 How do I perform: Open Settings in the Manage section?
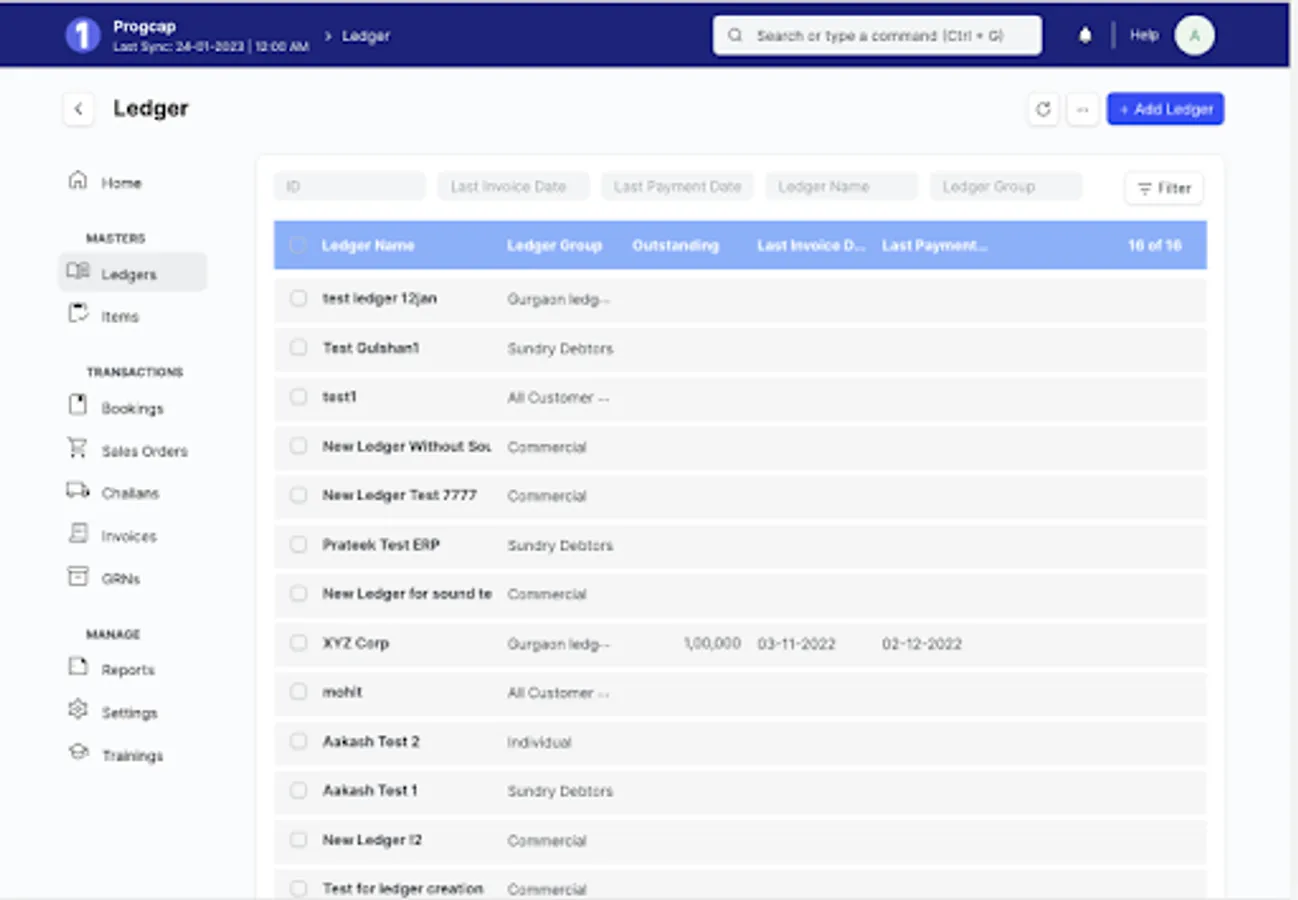tap(129, 713)
